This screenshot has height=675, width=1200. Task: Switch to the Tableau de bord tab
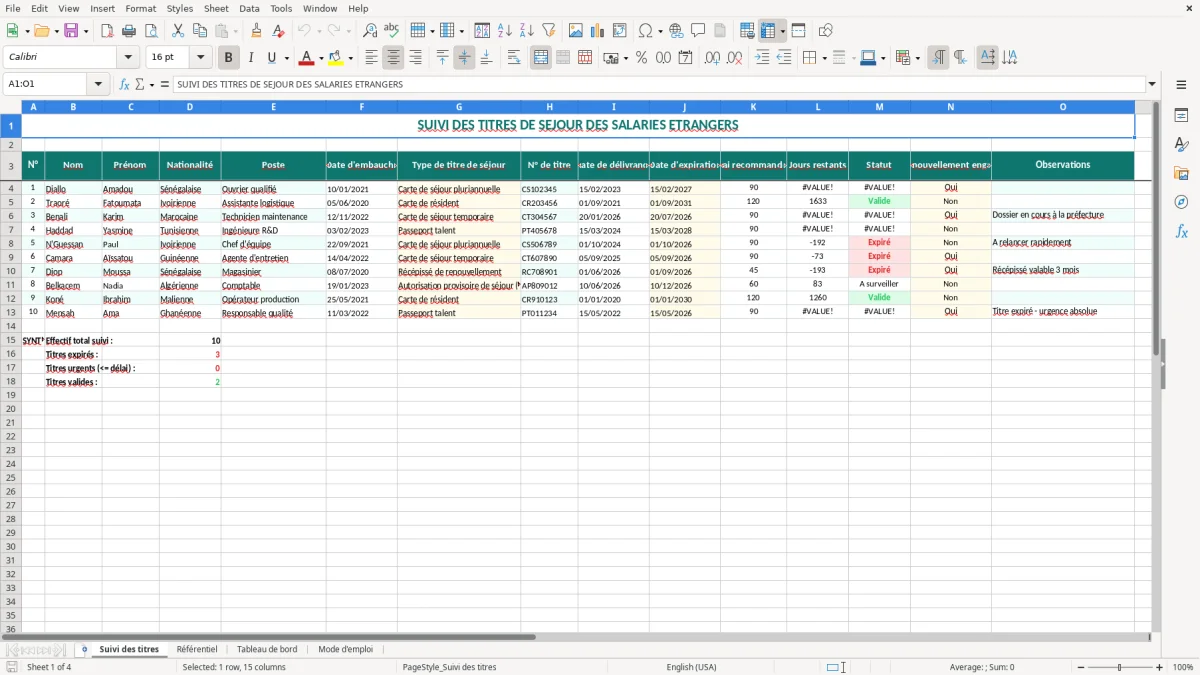tap(267, 649)
